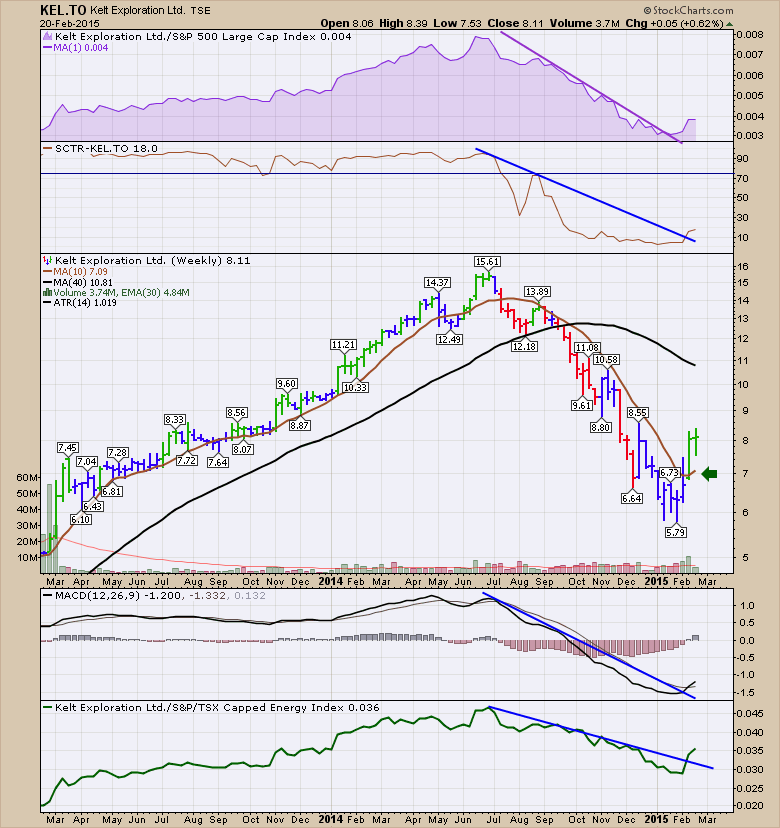This screenshot has height=828, width=780.
Task: Click the 8.55 price label
Action: [637, 412]
